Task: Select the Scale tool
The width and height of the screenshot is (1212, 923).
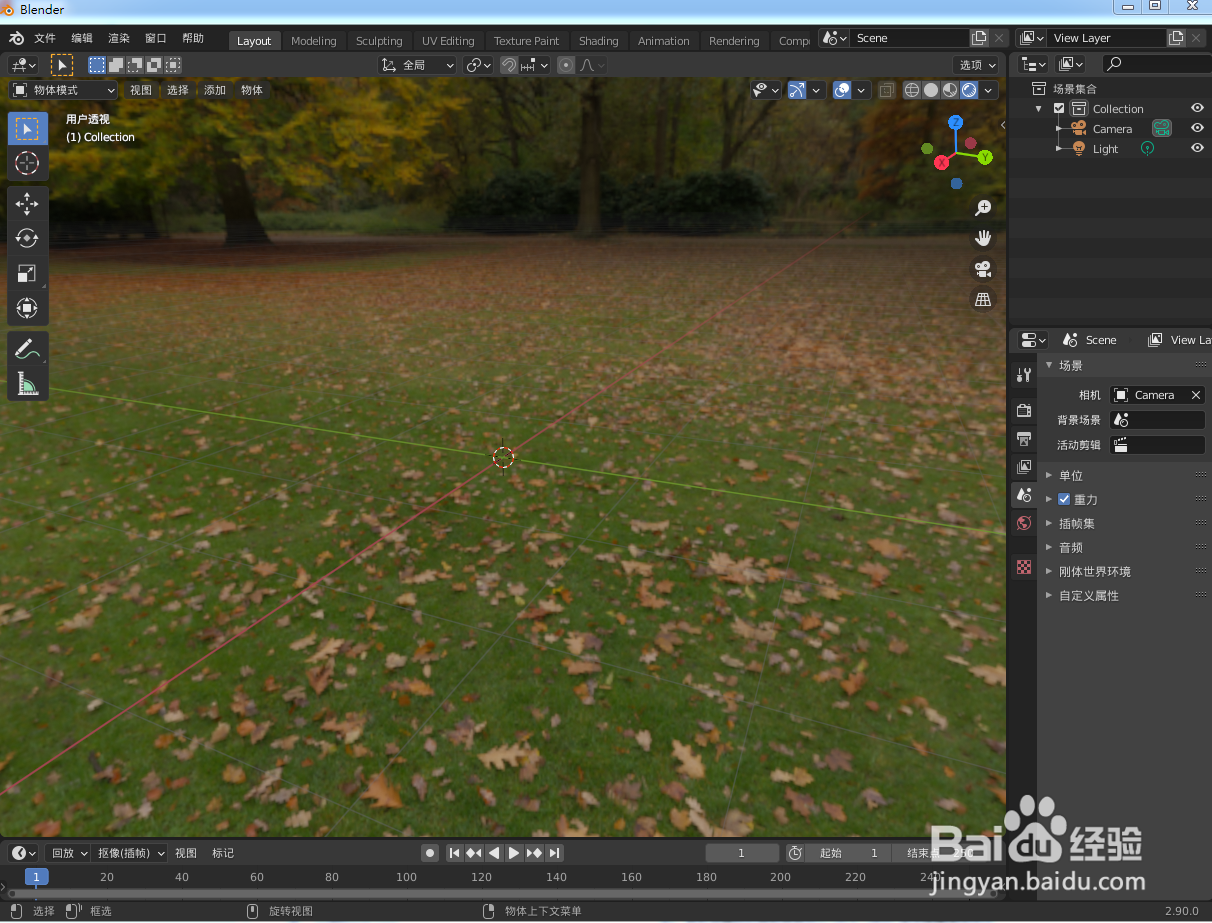Action: 27,273
